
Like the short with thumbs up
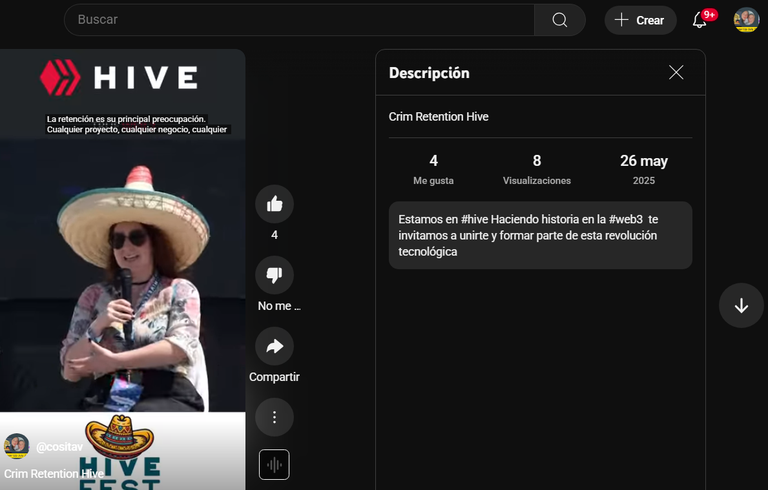pyautogui.click(x=274, y=204)
